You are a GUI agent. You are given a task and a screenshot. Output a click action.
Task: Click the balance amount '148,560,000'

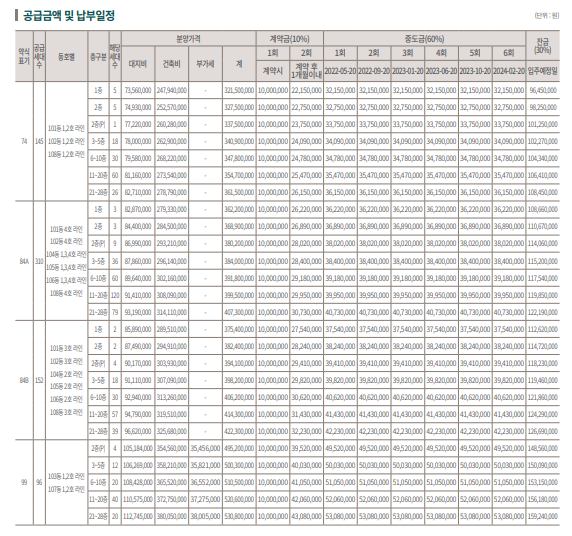pos(542,448)
